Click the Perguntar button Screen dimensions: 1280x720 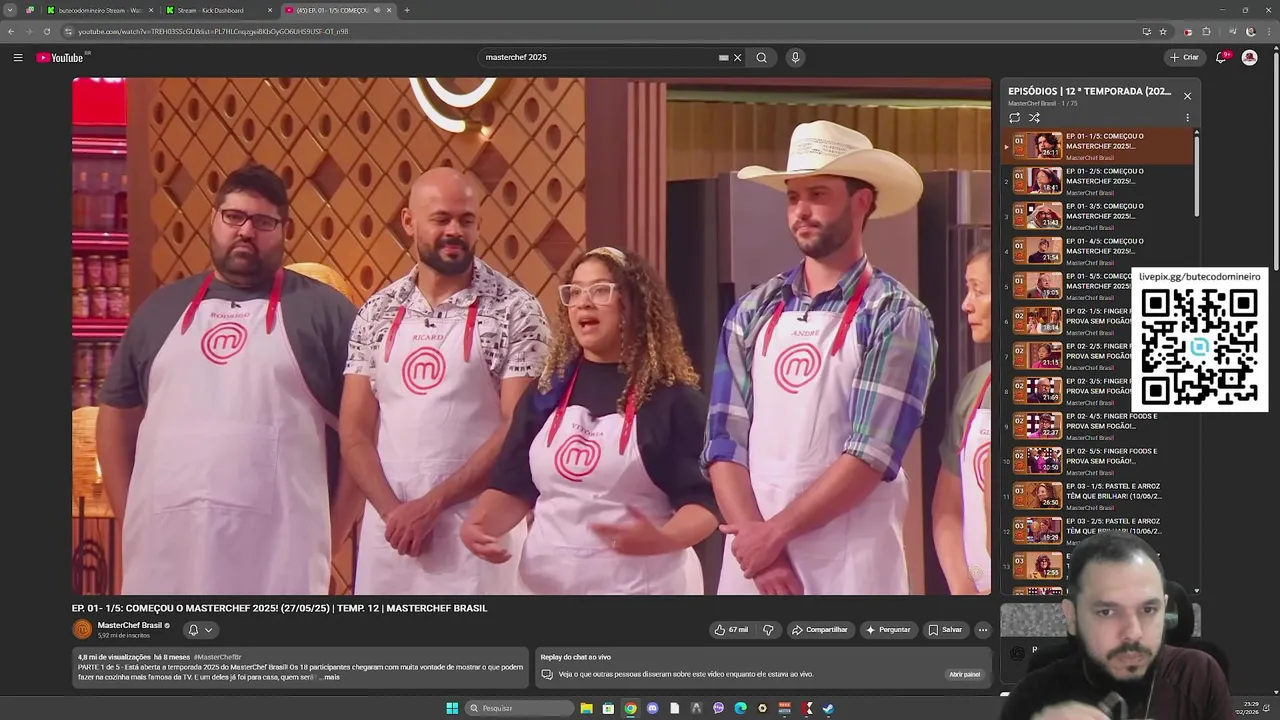click(x=888, y=630)
